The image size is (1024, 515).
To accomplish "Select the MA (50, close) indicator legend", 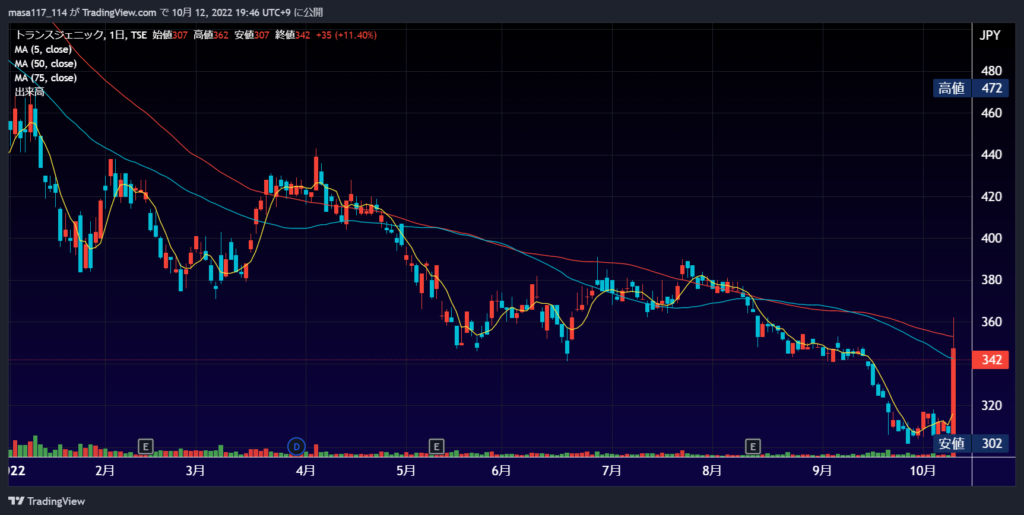I will [x=46, y=64].
